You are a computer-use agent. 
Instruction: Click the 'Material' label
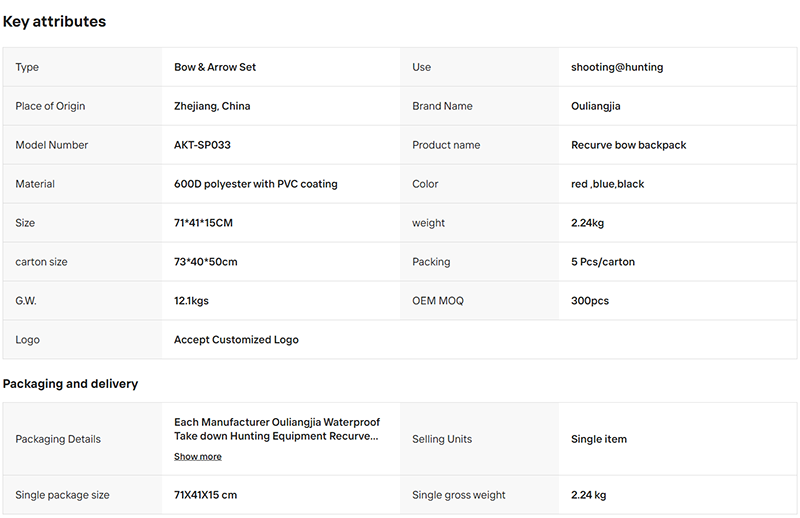pyautogui.click(x=35, y=184)
